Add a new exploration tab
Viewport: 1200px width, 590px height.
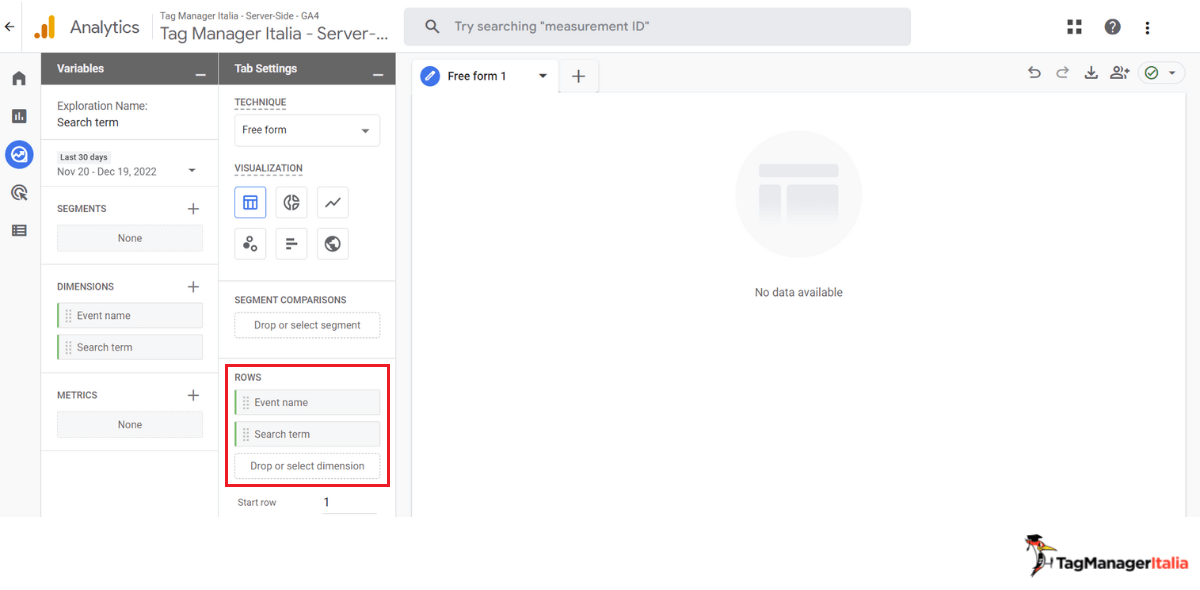[578, 76]
